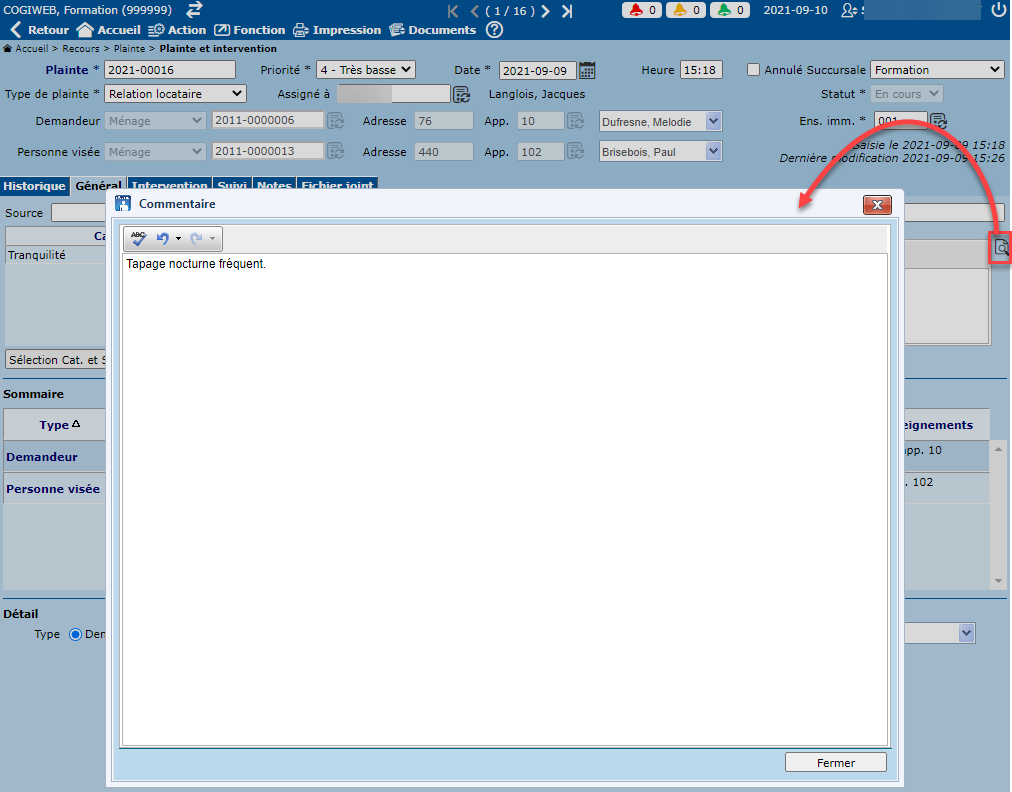Screen dimensions: 1012x792
Task: Click the Fermer button
Action: tap(835, 762)
